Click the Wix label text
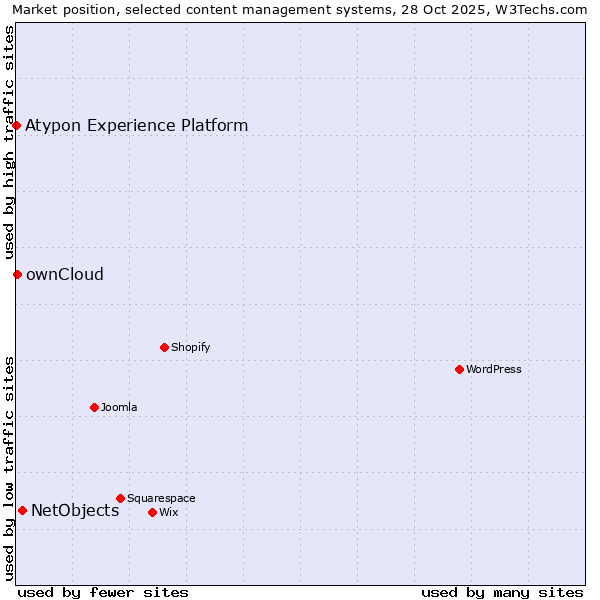The image size is (600, 600). [169, 512]
